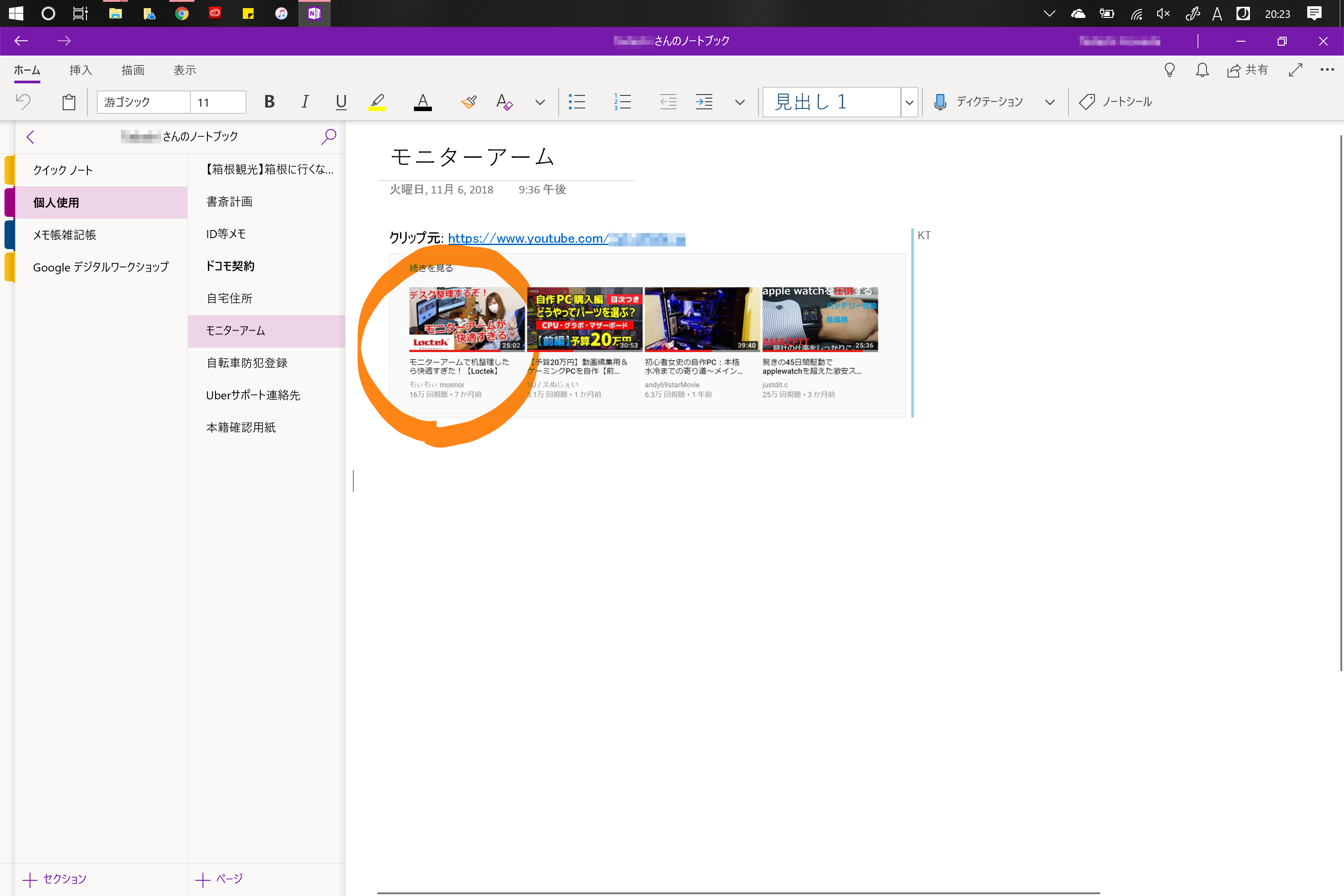
Task: Toggle underline formatting
Action: click(x=341, y=102)
